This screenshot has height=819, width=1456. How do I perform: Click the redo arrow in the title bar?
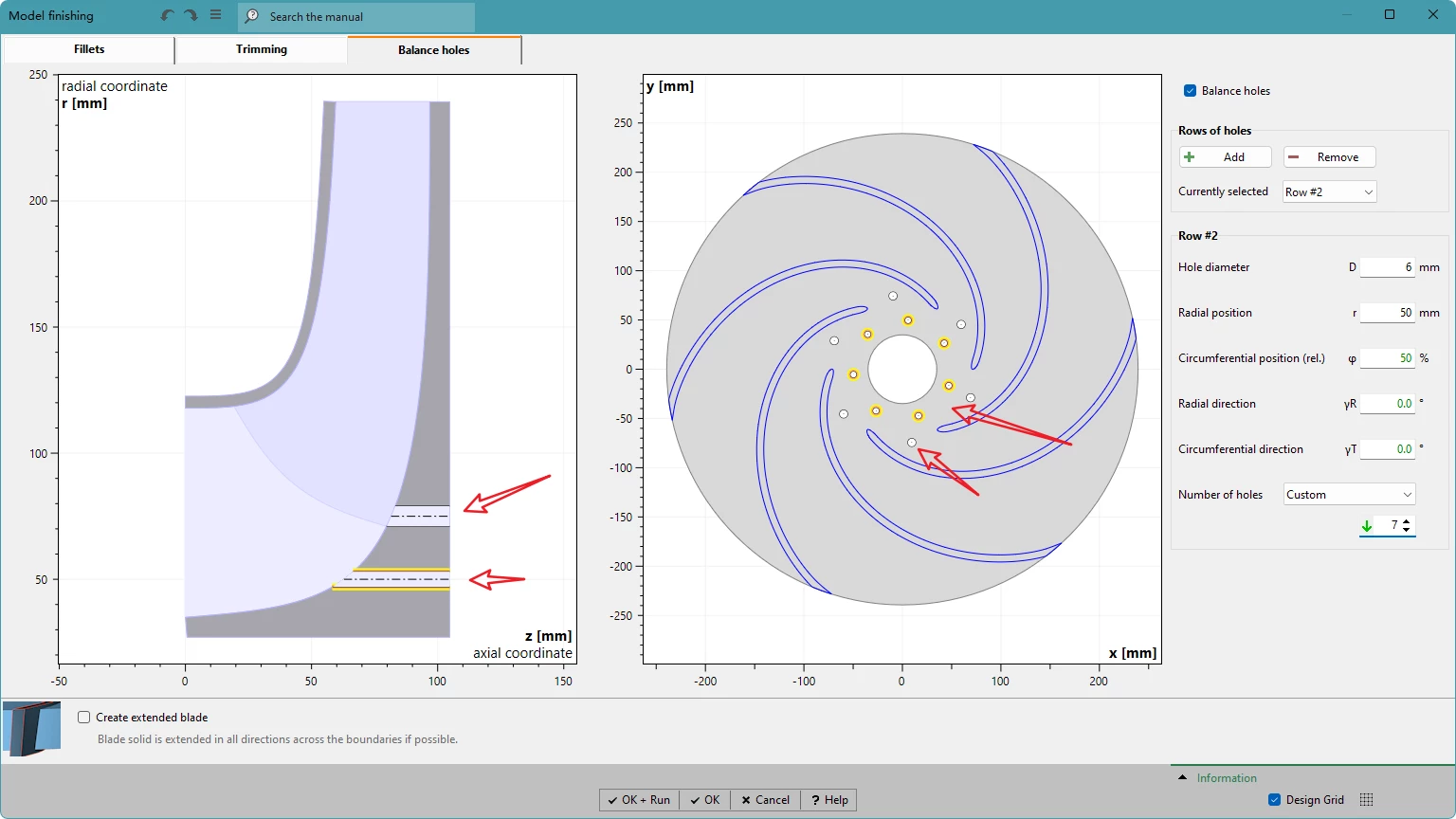191,15
